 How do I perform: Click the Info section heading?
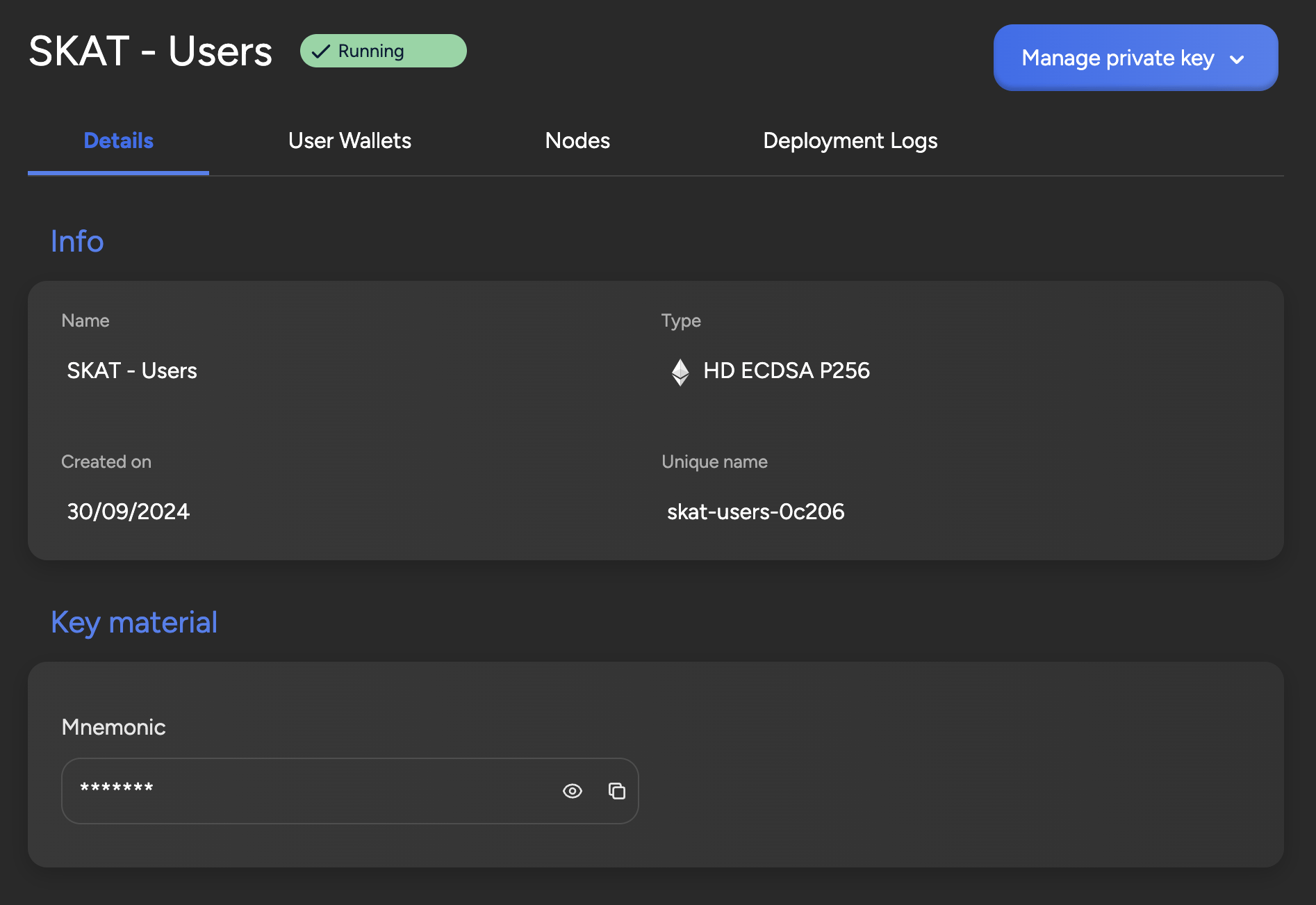click(x=77, y=241)
